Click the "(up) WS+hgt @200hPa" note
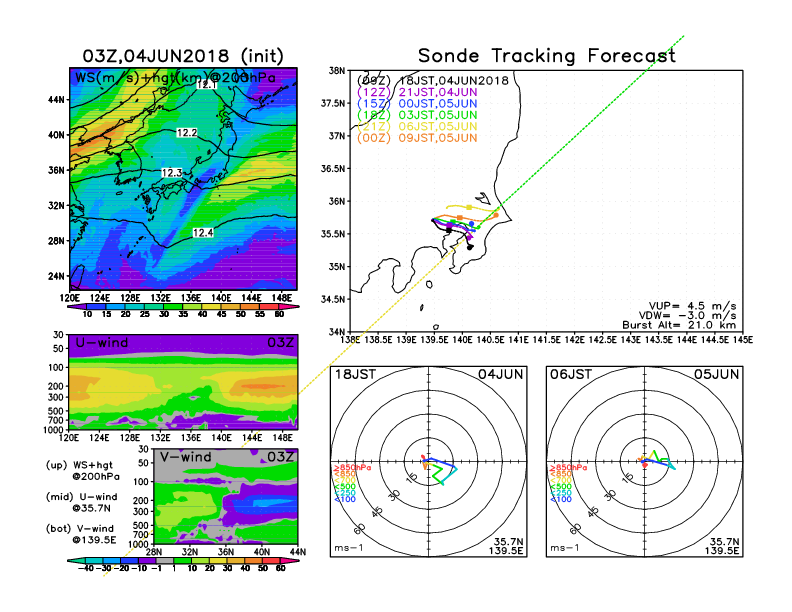792x612 pixels. (x=83, y=471)
